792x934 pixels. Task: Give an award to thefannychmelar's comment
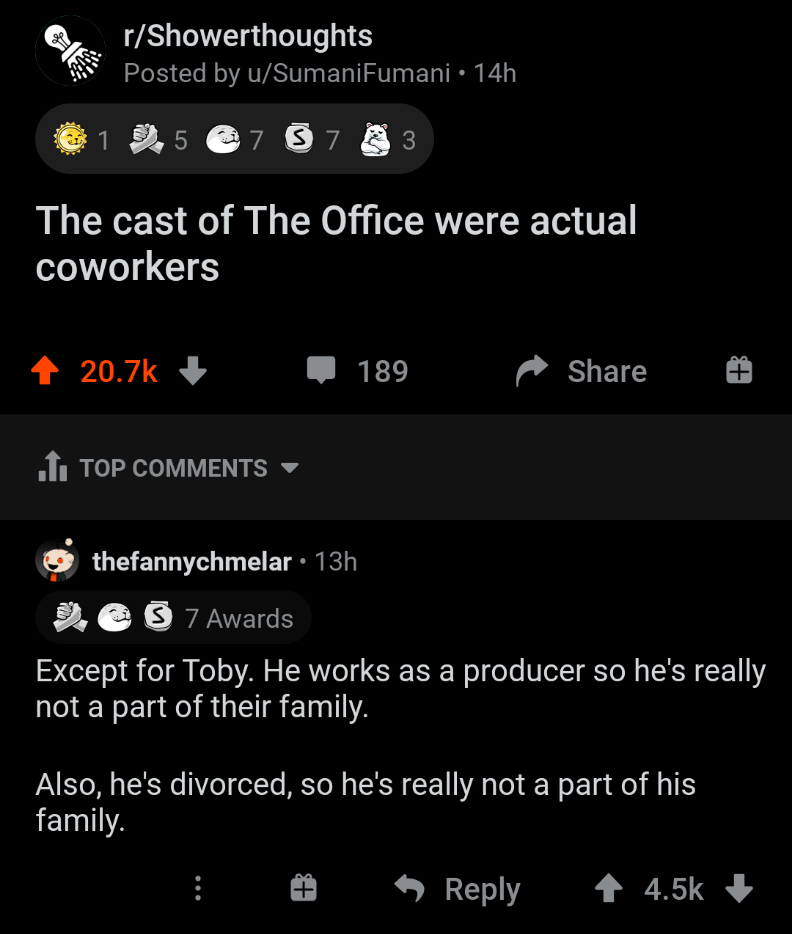[x=304, y=888]
